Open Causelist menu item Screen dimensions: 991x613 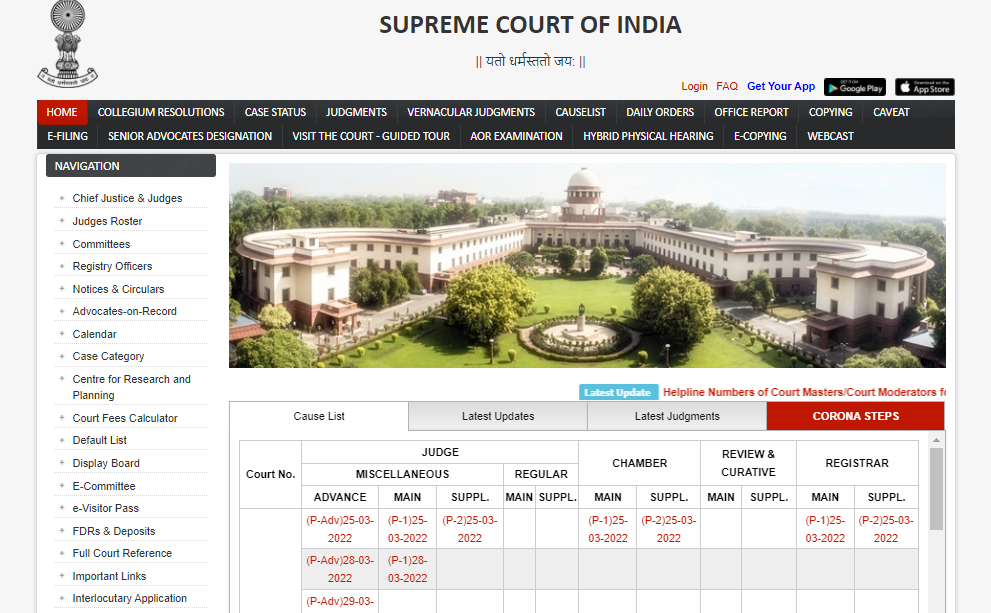tap(580, 112)
